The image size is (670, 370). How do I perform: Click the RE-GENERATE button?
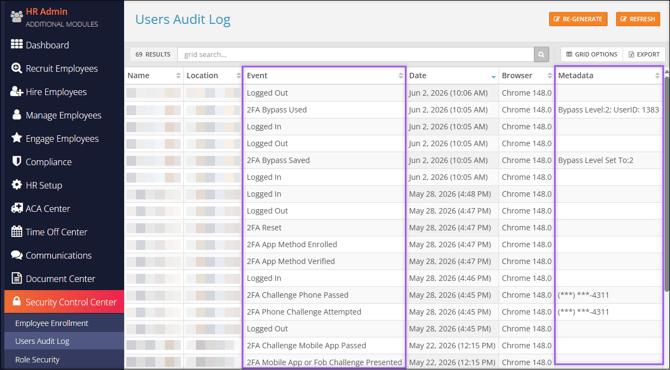coord(578,19)
